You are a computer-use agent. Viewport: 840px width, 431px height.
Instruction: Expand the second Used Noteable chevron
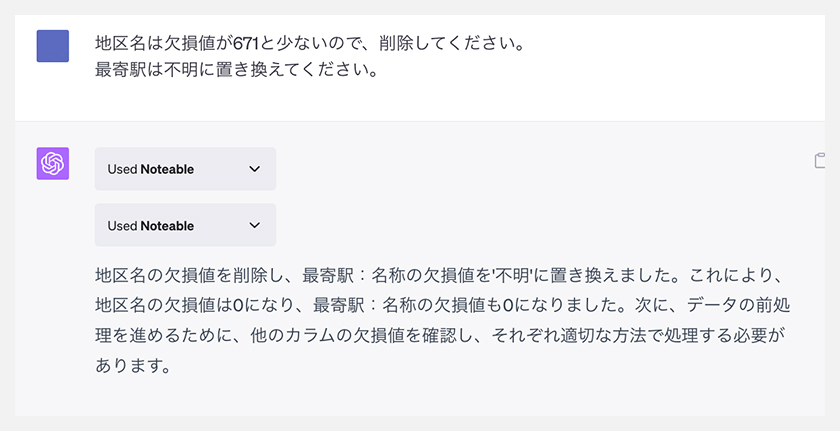point(254,225)
